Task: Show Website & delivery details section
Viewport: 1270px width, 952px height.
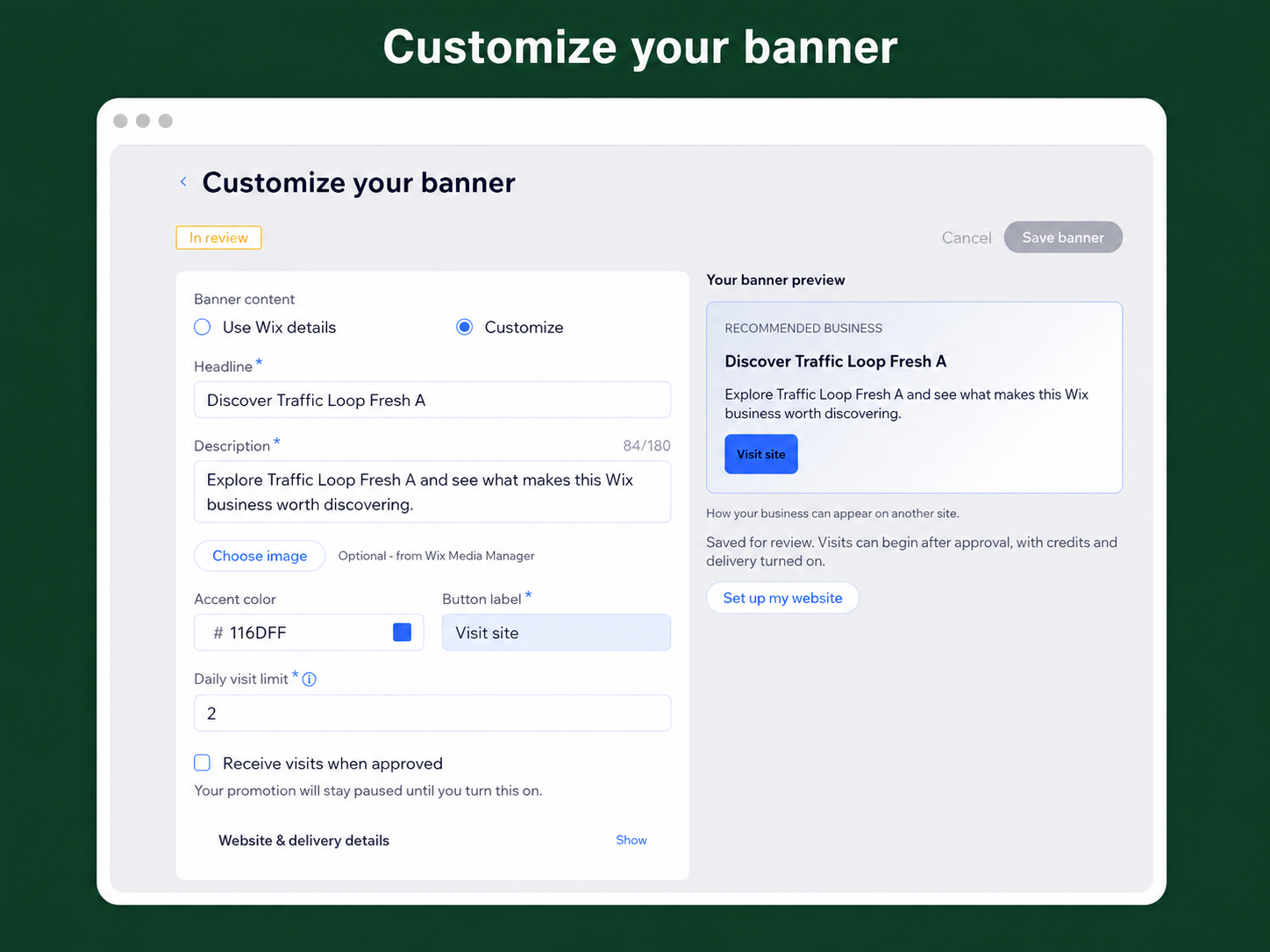Action: (631, 840)
